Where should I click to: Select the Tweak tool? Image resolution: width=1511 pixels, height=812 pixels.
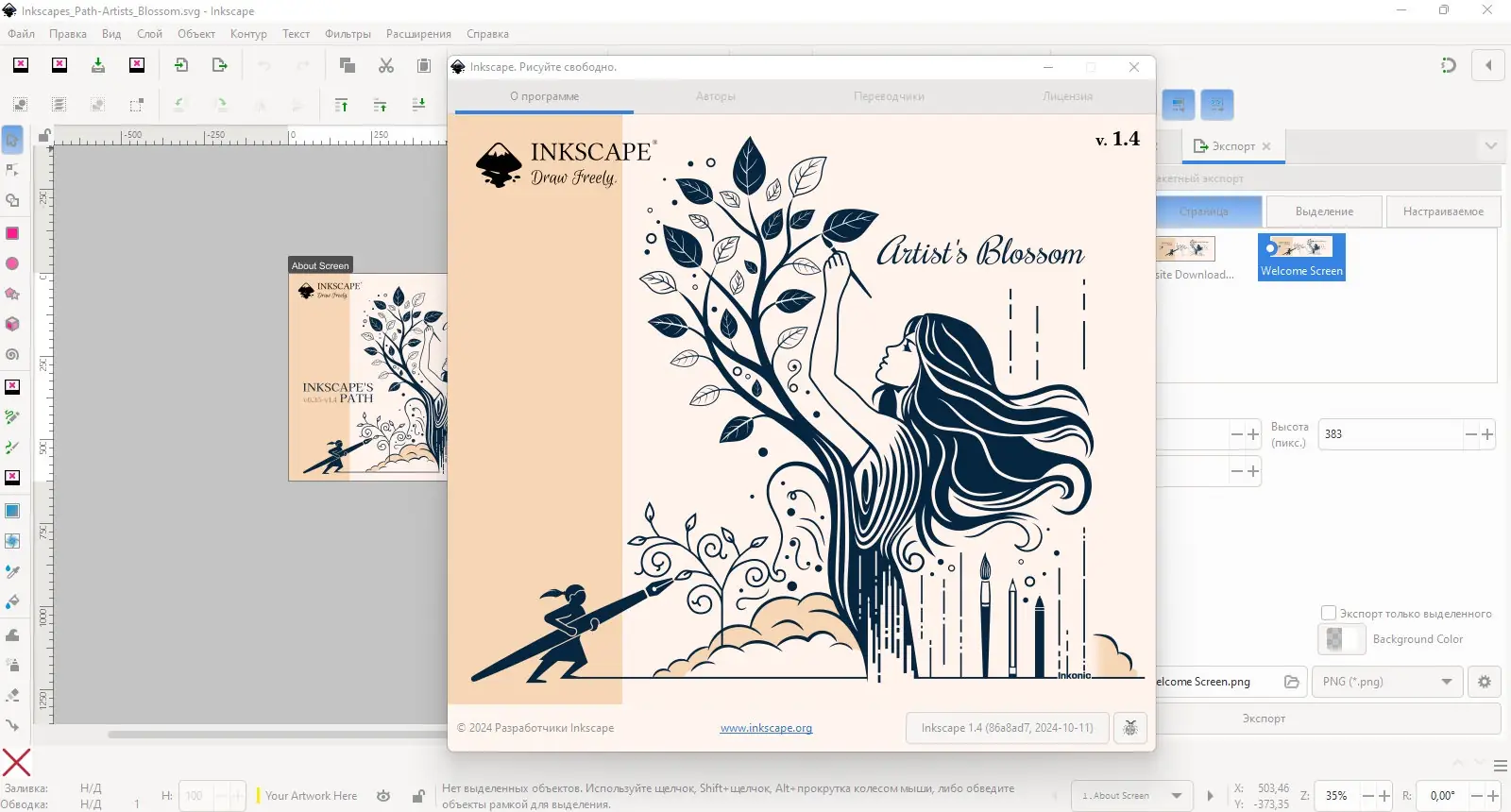(12, 634)
